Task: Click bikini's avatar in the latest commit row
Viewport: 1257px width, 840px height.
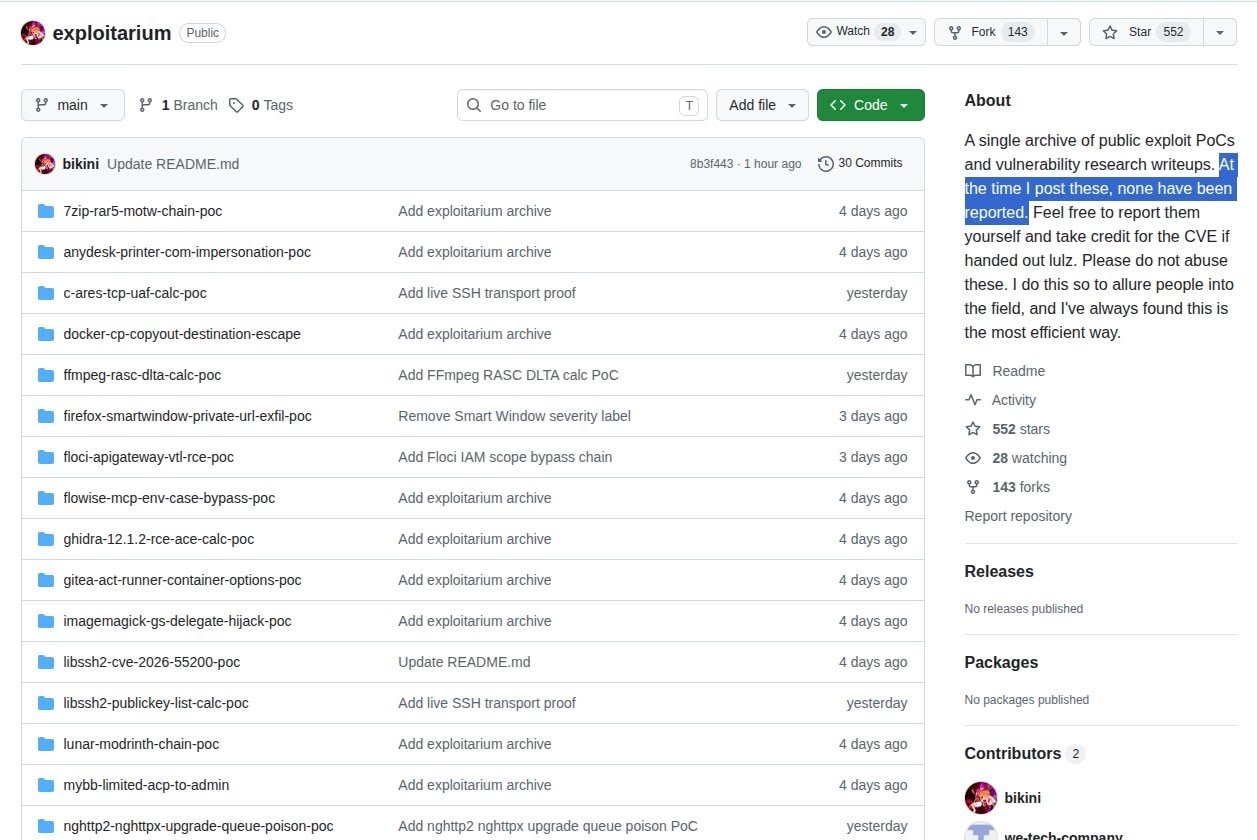Action: tap(45, 164)
